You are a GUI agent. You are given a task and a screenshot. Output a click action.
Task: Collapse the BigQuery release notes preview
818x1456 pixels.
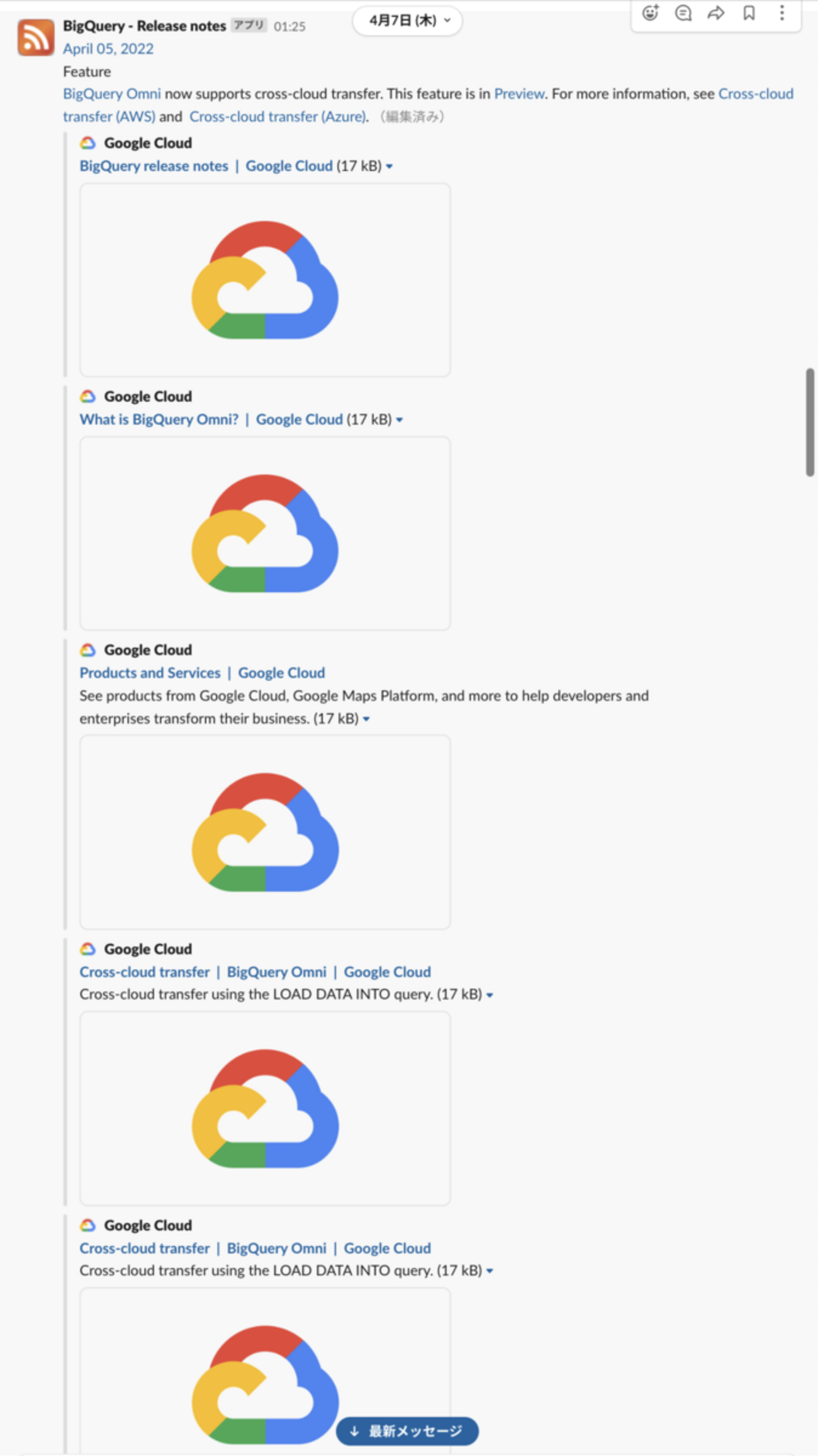[389, 167]
